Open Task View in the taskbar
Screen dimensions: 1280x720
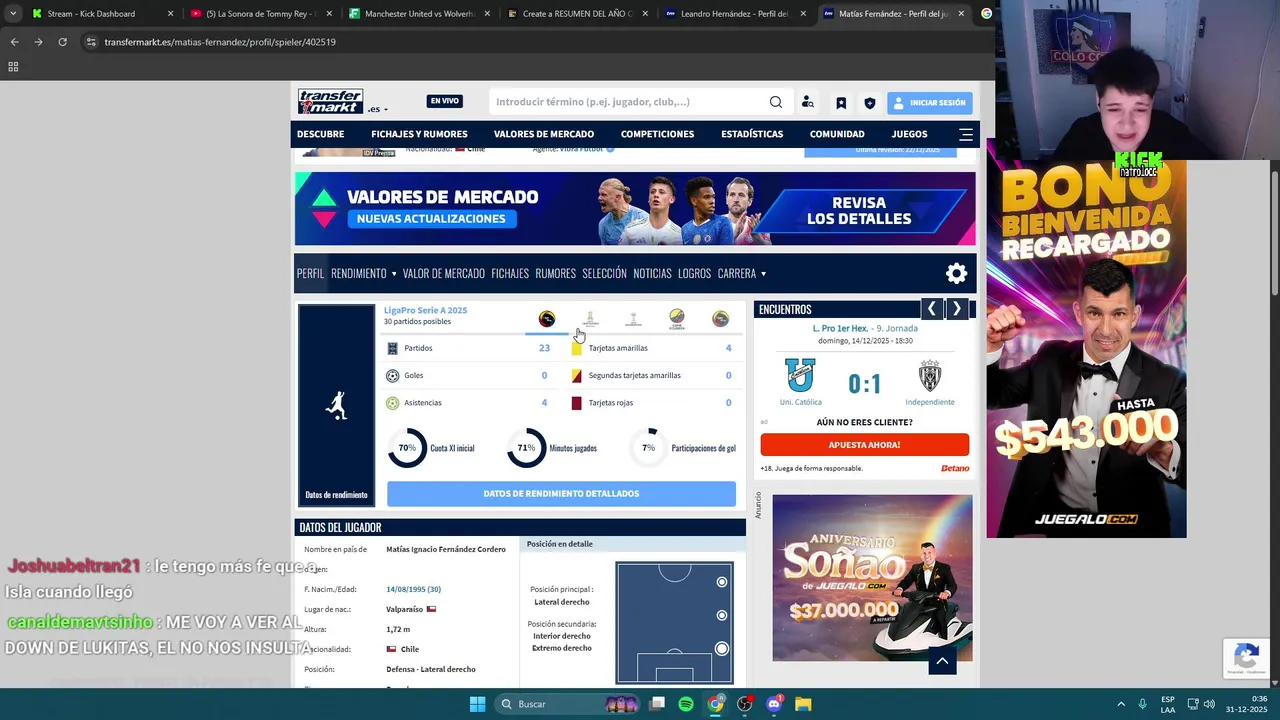(657, 704)
